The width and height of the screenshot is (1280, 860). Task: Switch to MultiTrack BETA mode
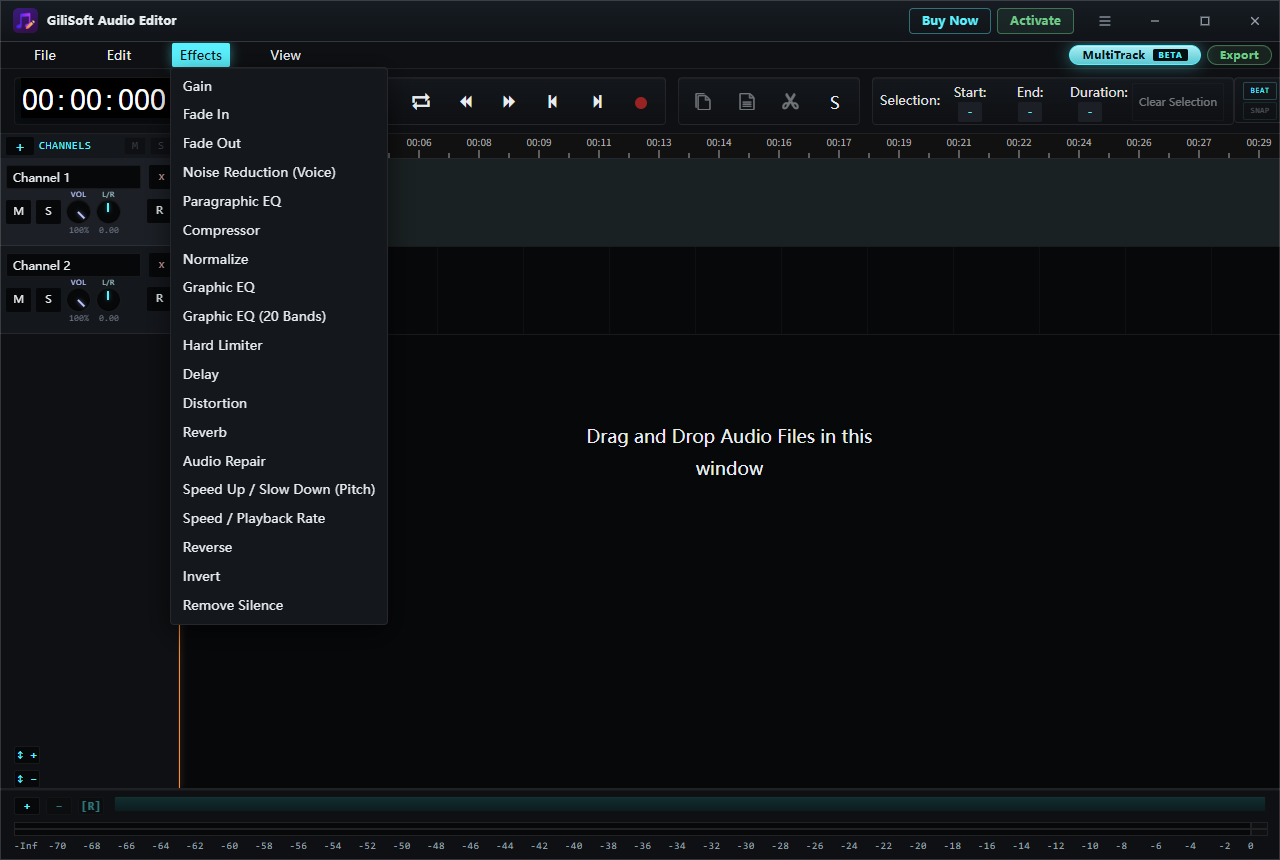tap(1135, 55)
